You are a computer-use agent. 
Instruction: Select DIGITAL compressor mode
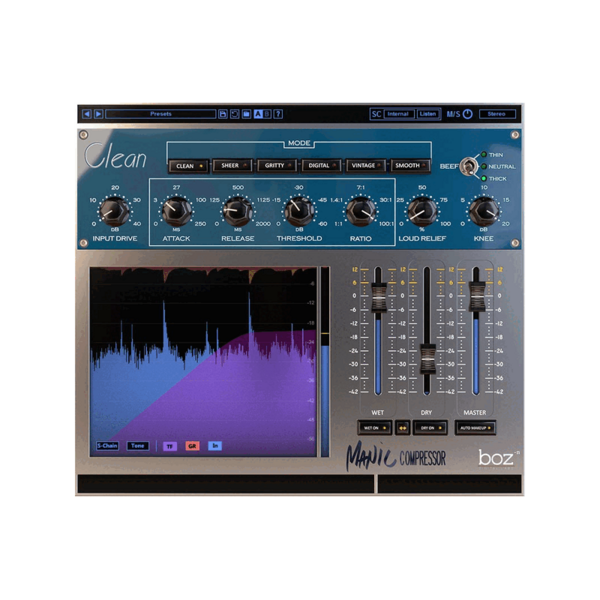pyautogui.click(x=321, y=166)
